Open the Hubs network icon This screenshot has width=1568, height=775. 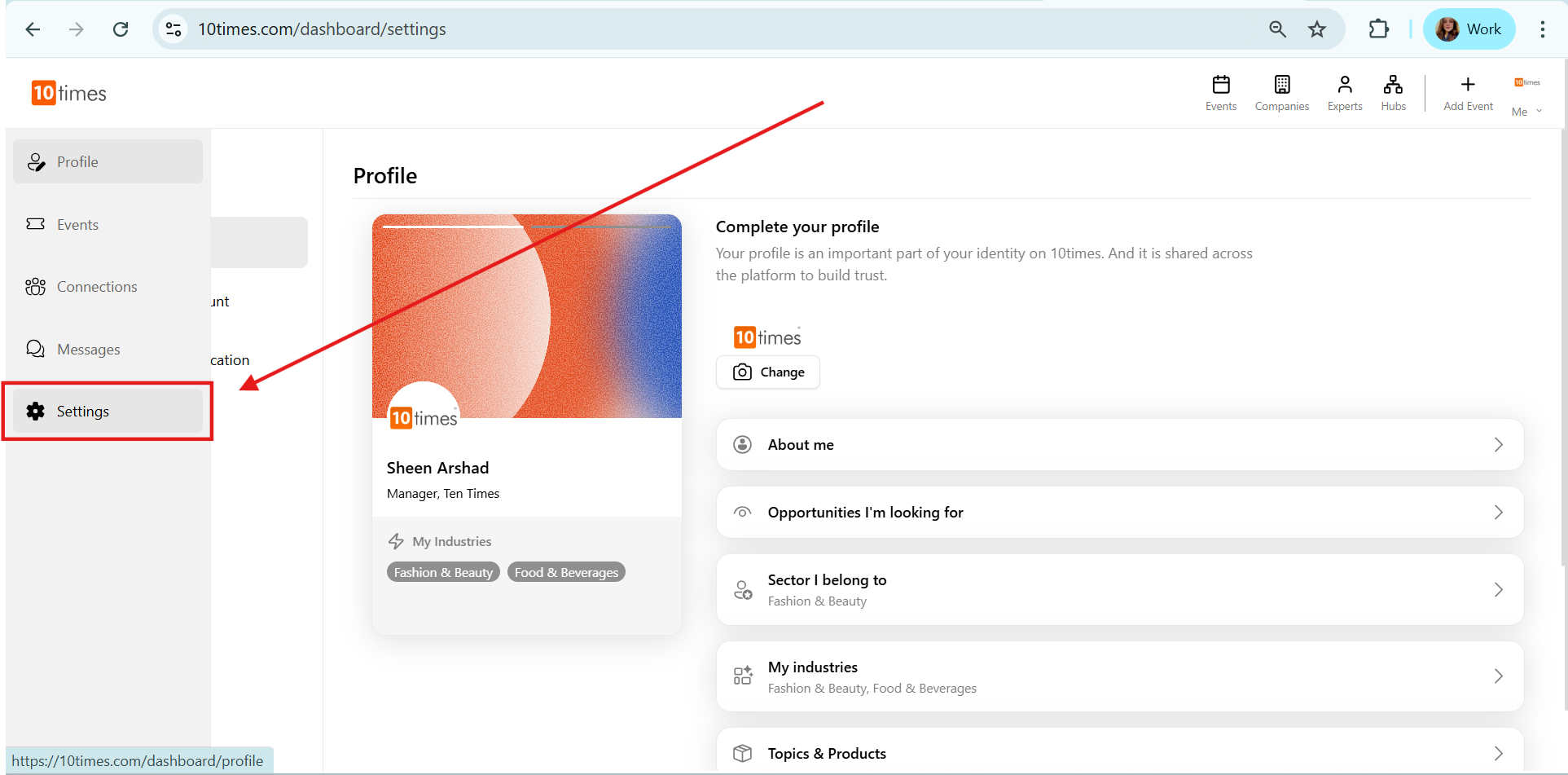coord(1393,86)
